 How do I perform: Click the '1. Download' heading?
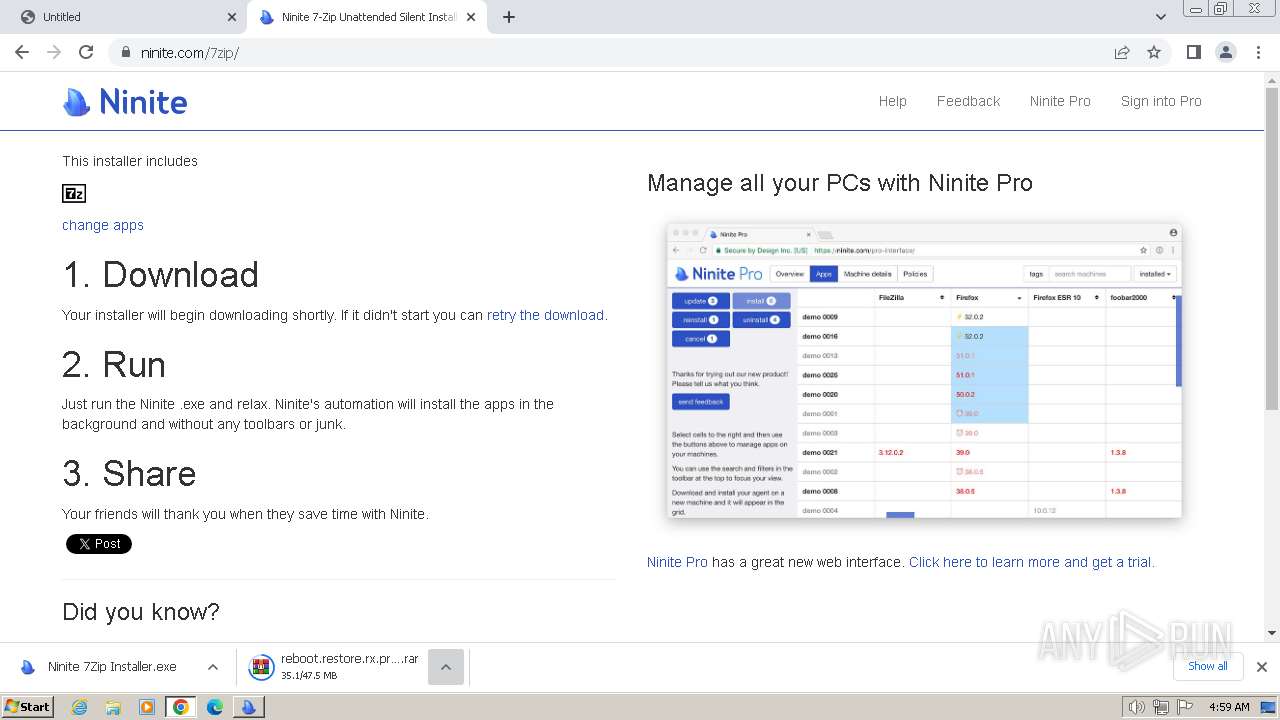coord(161,275)
